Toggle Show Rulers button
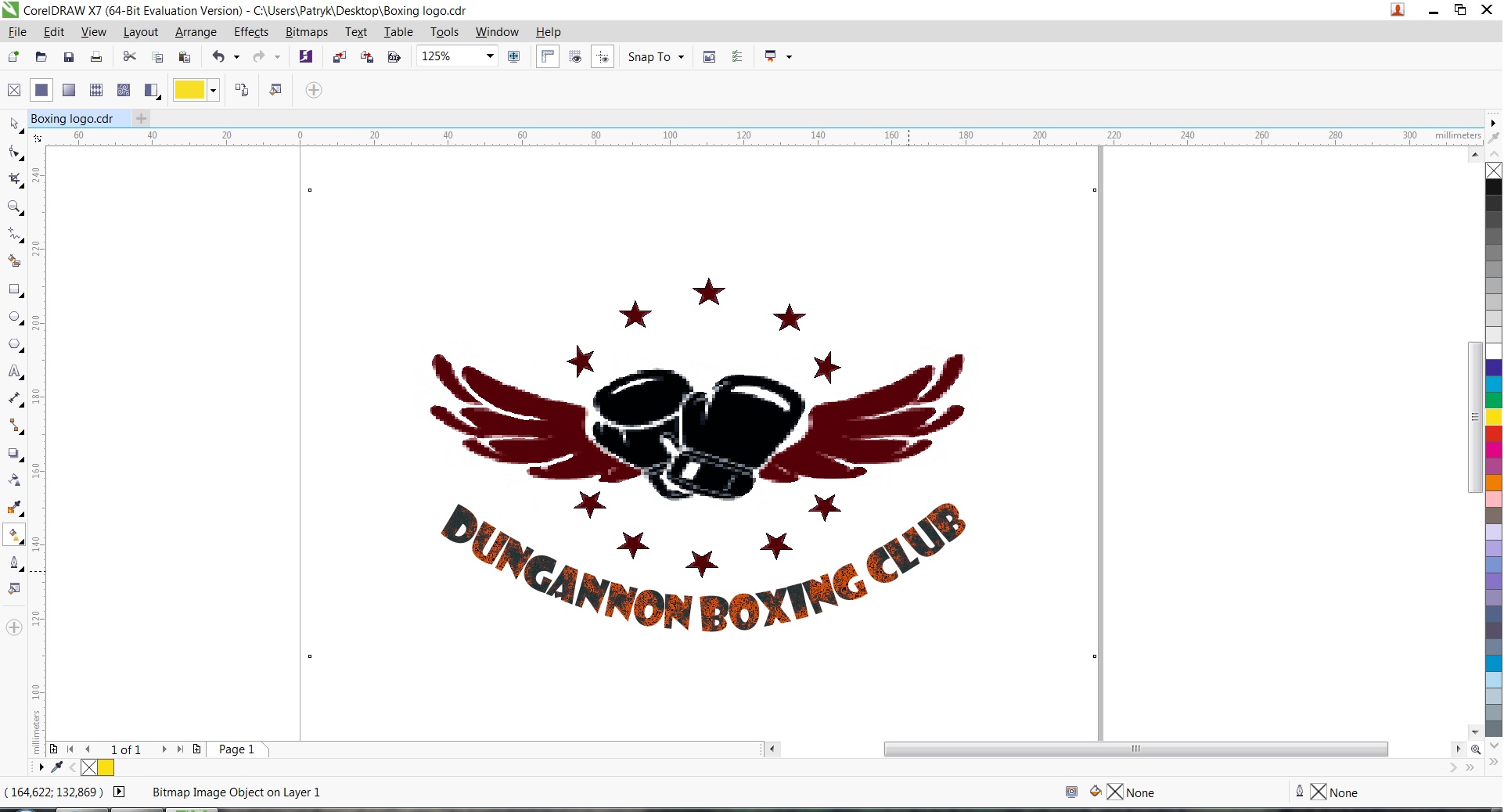Screen dimensions: 1504x812 pyautogui.click(x=548, y=56)
